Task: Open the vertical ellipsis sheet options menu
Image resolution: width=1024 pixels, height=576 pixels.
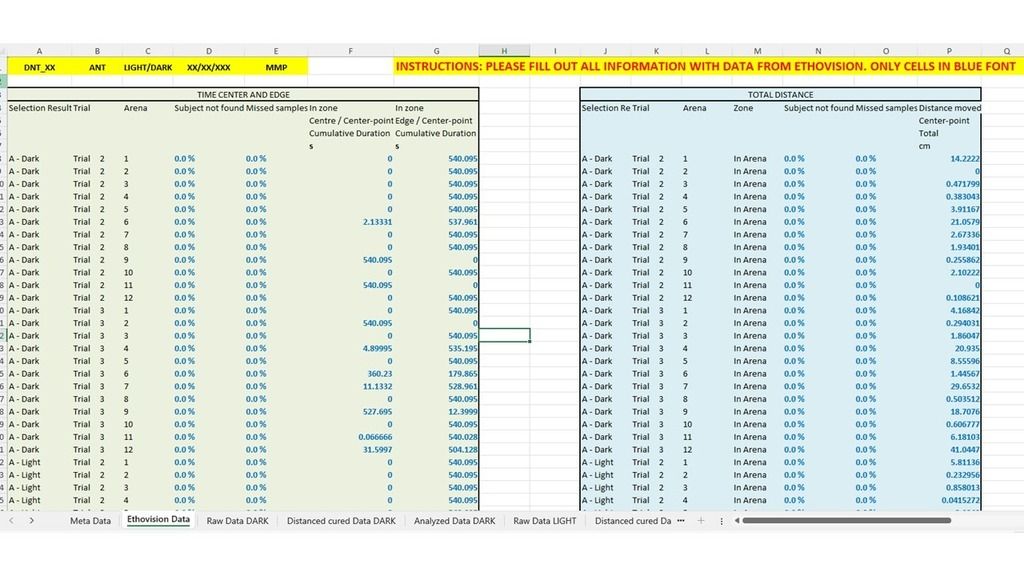Action: point(722,520)
